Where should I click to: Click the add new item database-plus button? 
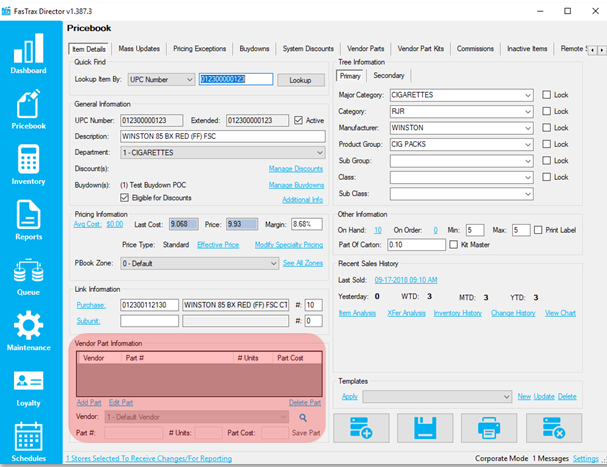pos(361,428)
